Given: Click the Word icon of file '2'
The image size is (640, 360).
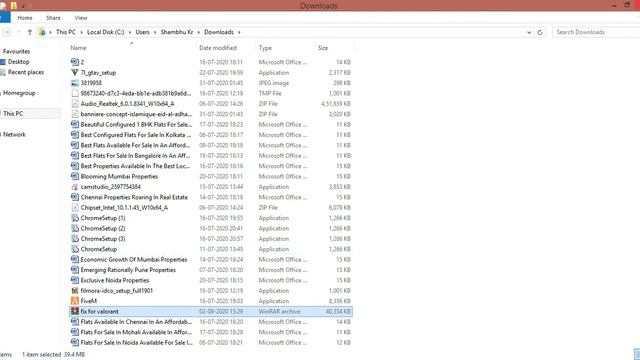Looking at the screenshot, I should 75,62.
